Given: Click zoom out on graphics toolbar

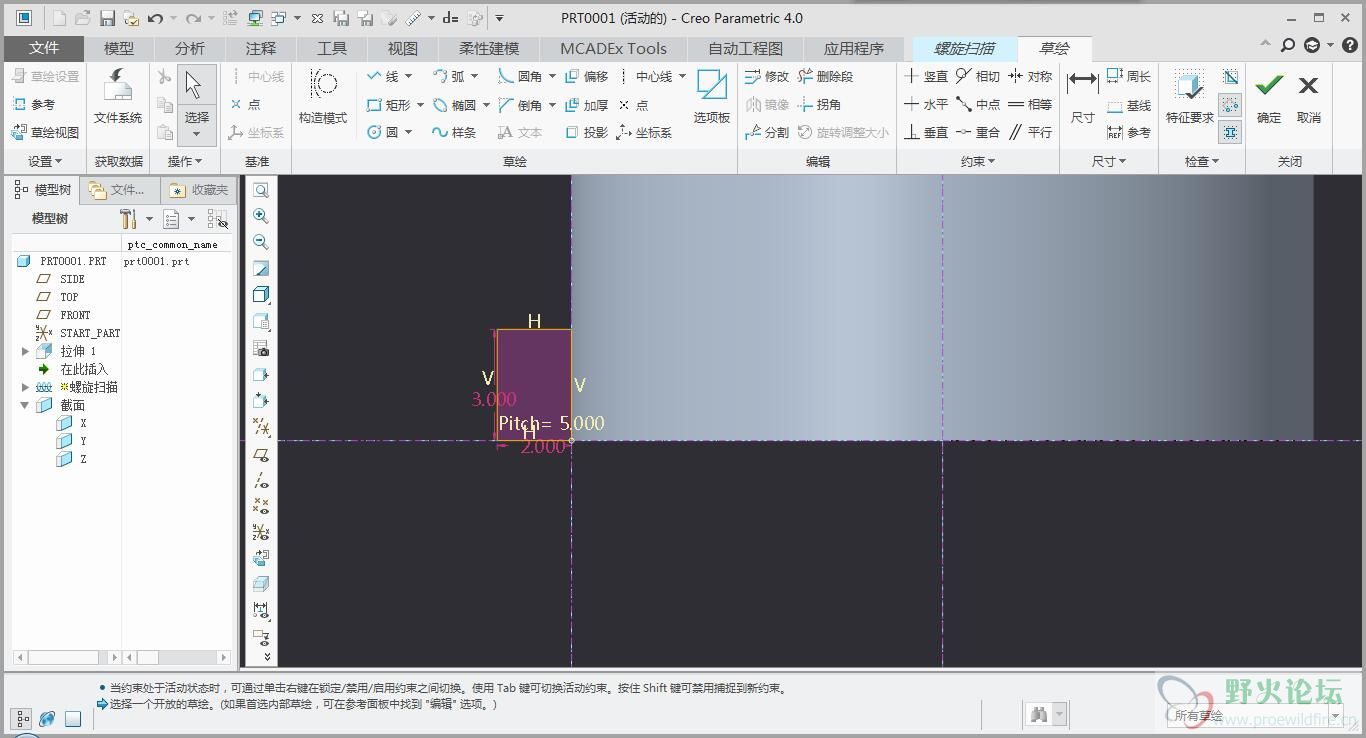Looking at the screenshot, I should pyautogui.click(x=261, y=241).
